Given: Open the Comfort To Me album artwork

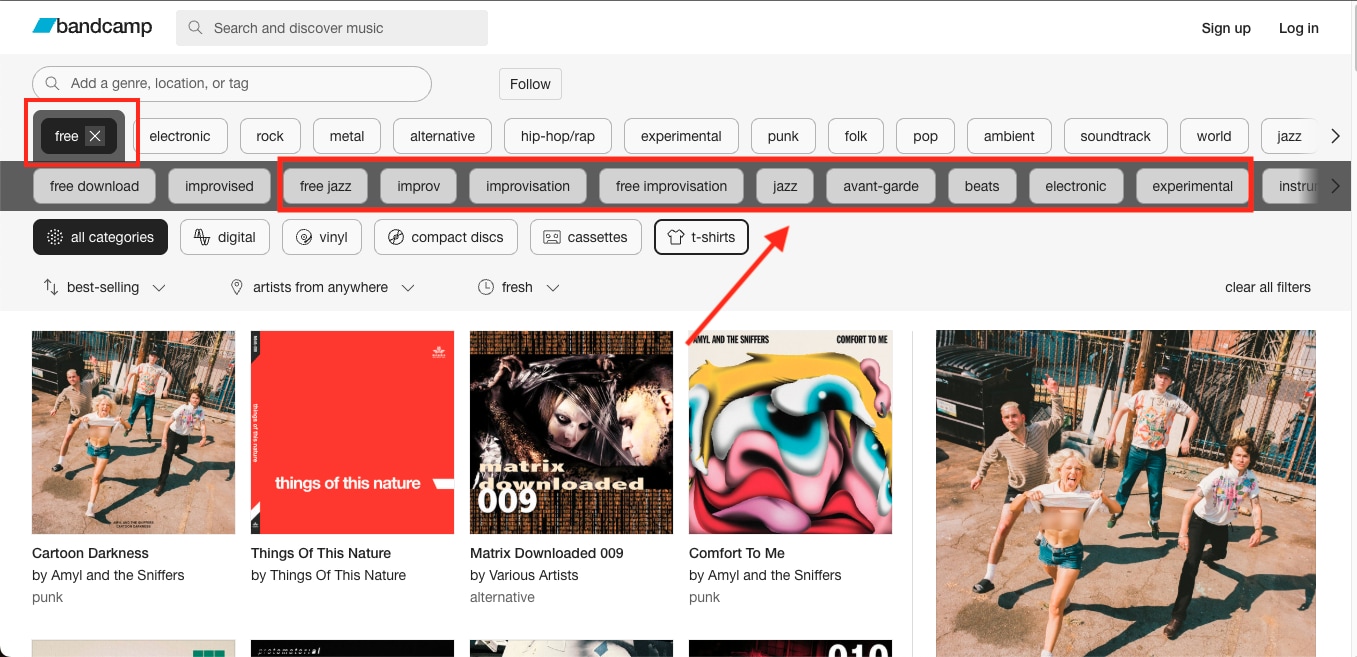Looking at the screenshot, I should [x=790, y=432].
